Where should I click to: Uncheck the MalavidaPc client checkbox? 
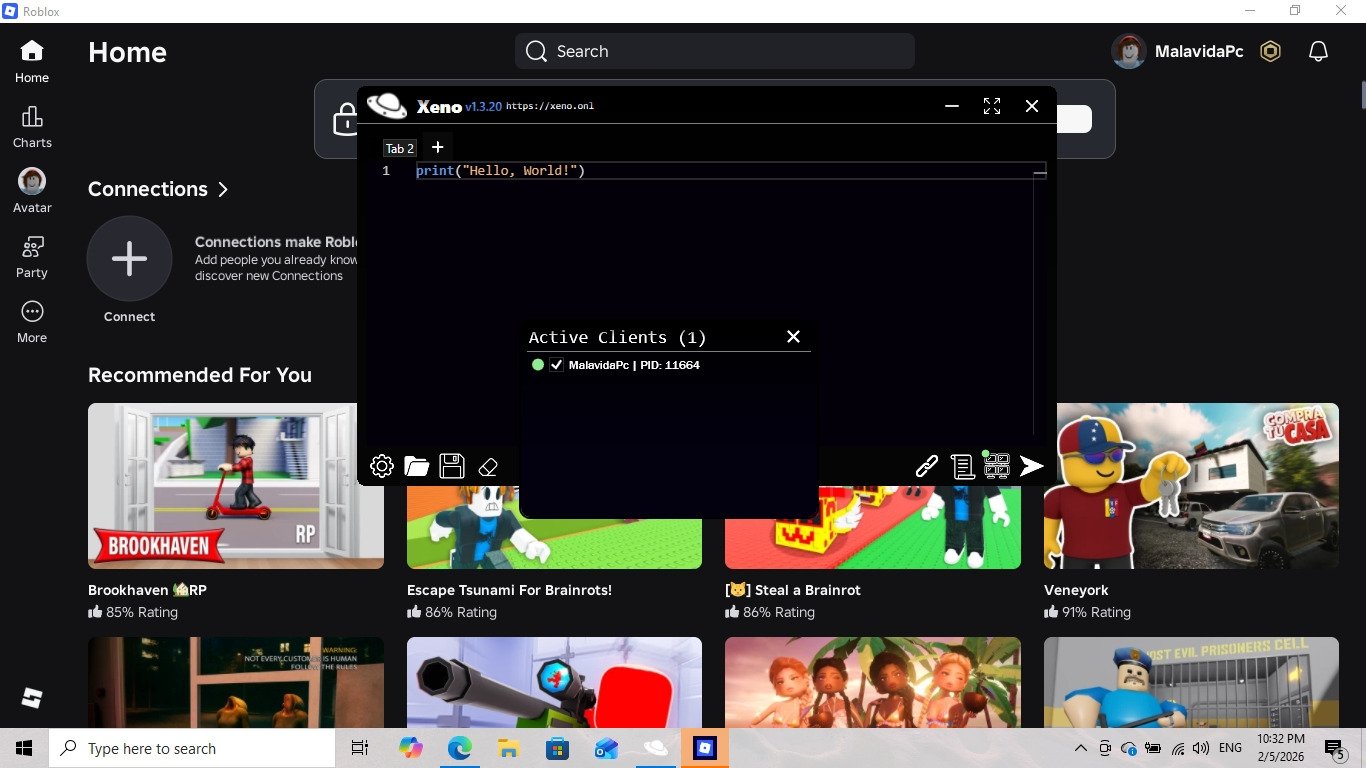(557, 365)
